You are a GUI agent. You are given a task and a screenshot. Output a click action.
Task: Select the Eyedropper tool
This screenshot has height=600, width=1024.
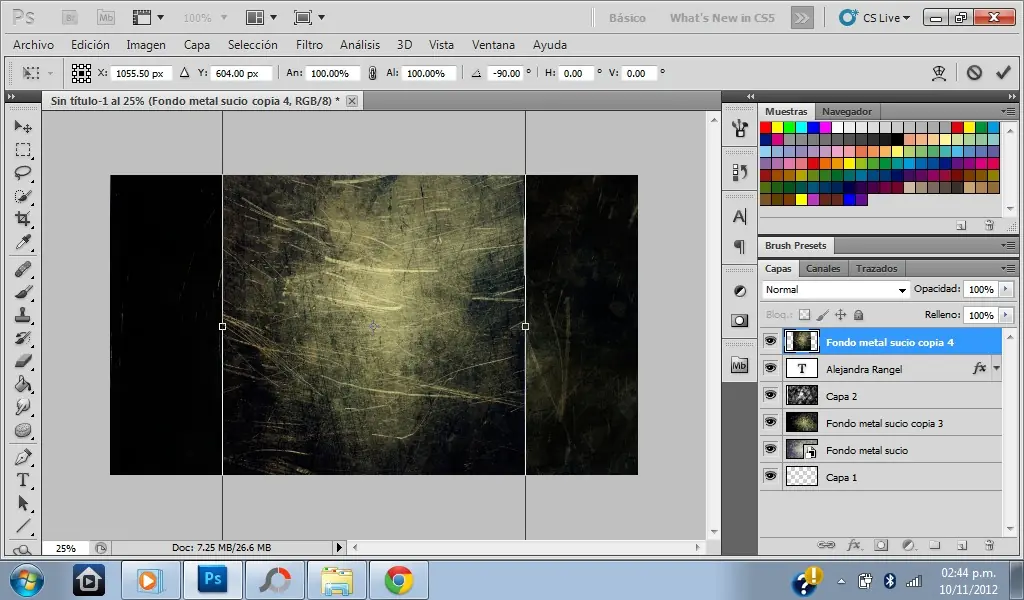(x=23, y=243)
